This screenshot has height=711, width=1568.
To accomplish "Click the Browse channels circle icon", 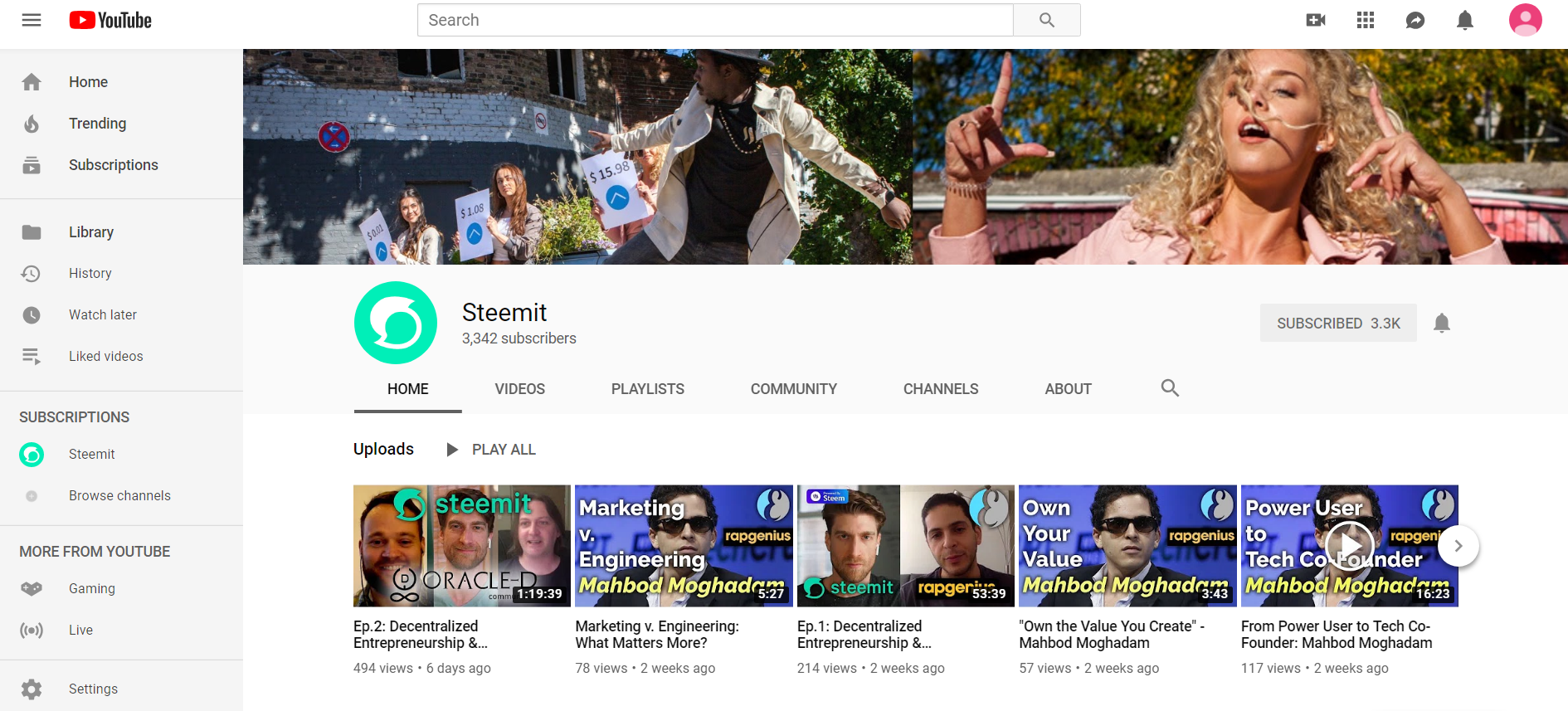I will point(32,495).
